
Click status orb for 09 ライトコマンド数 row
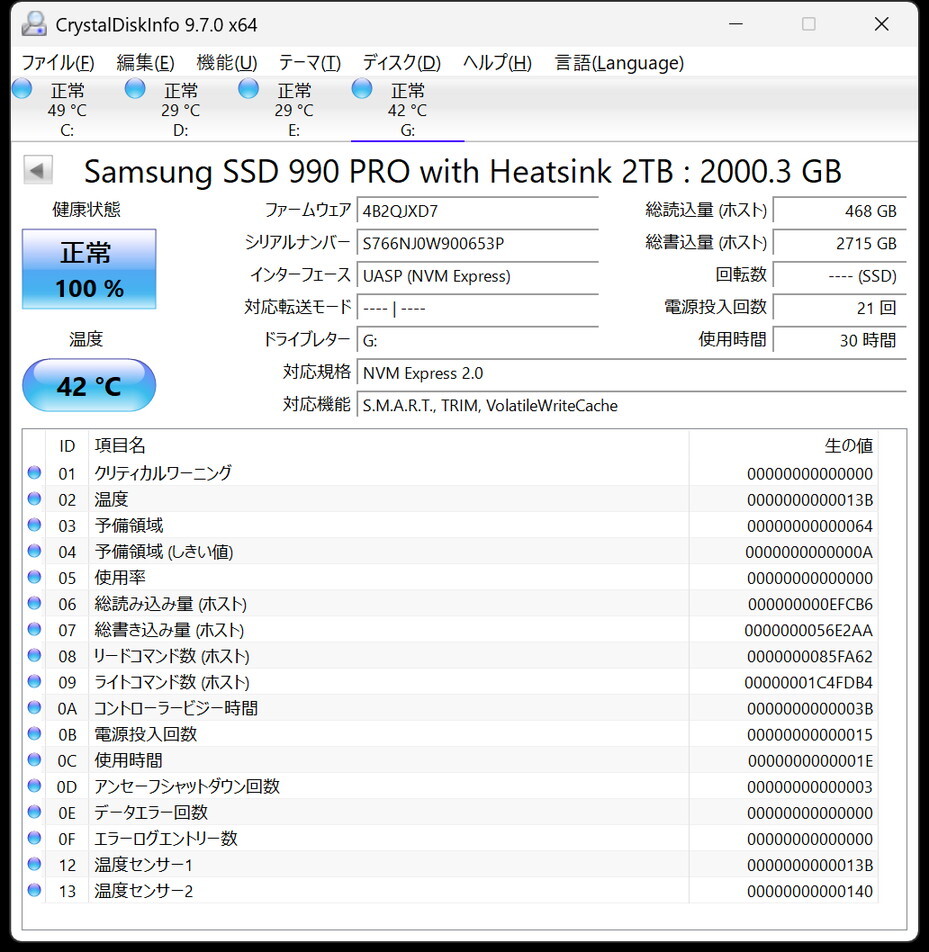pyautogui.click(x=35, y=681)
